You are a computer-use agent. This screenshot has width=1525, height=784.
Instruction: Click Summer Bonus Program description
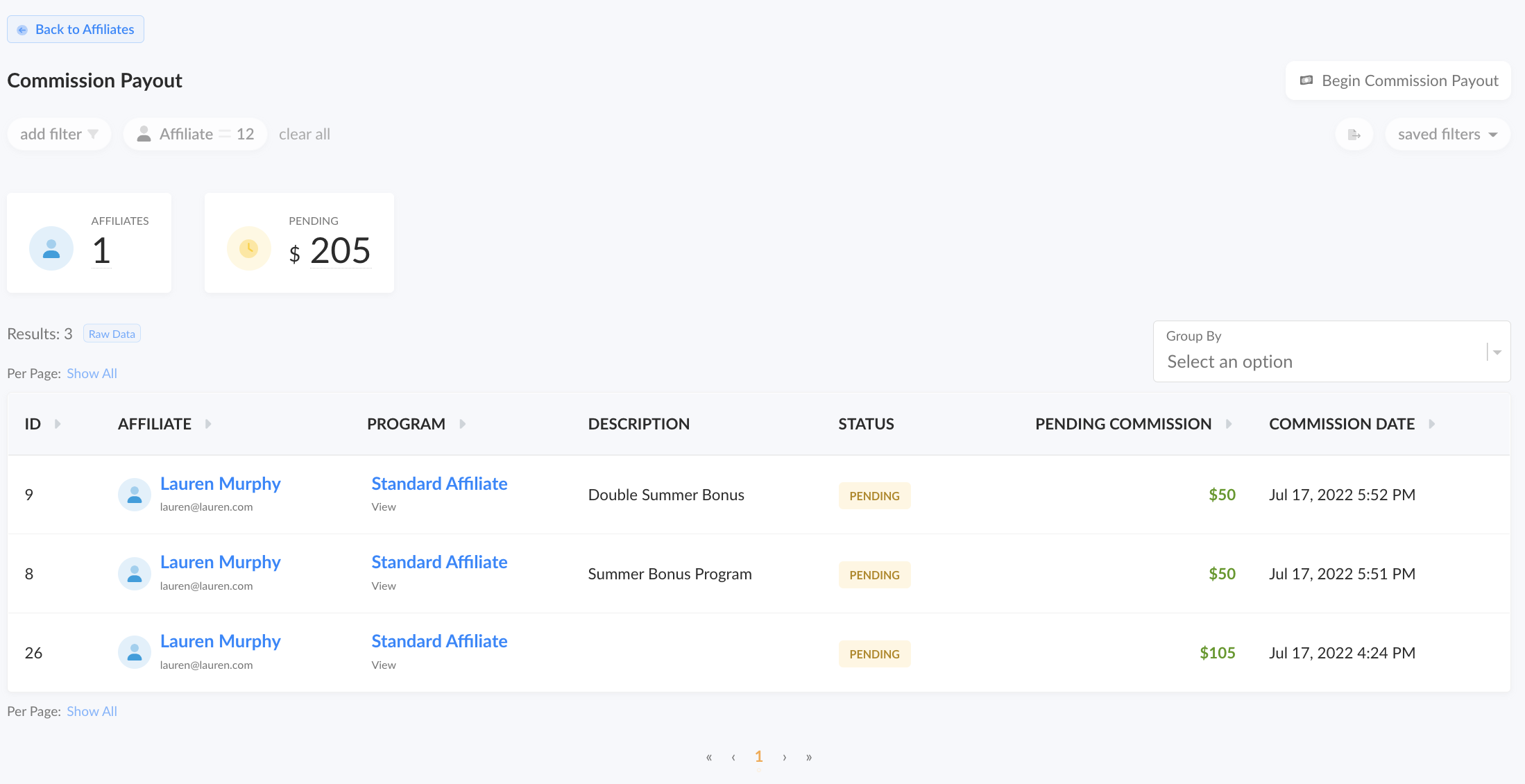coord(670,574)
